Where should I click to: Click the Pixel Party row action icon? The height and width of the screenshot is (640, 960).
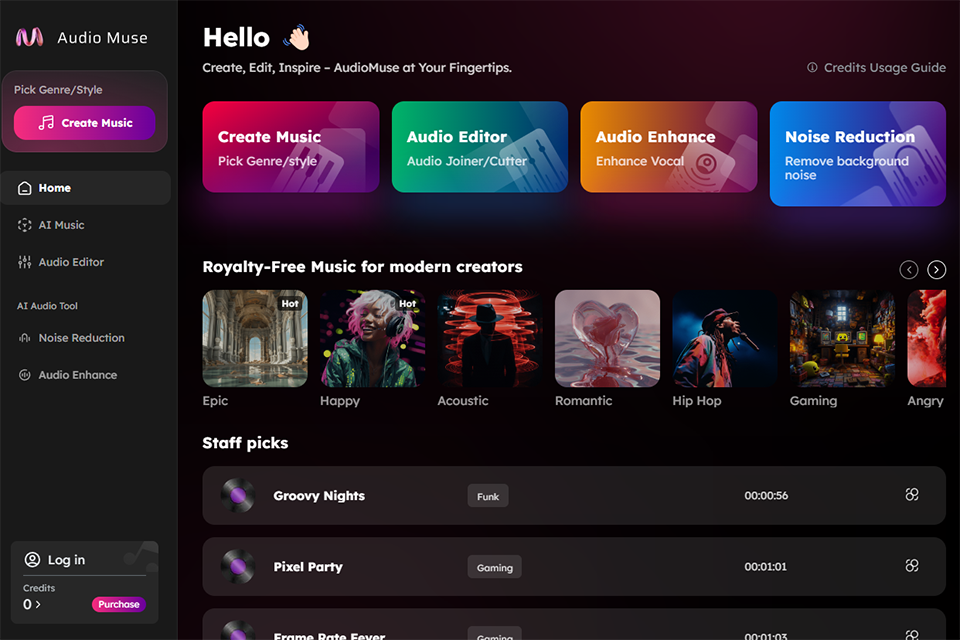(x=912, y=565)
